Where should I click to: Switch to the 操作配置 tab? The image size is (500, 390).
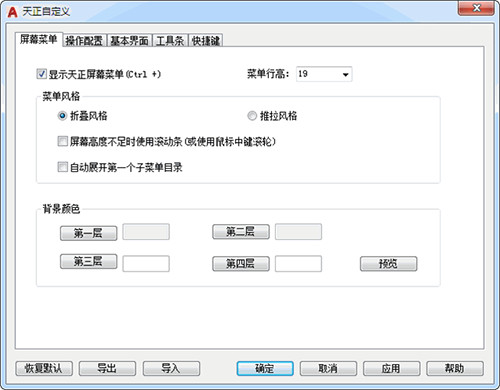click(x=84, y=41)
